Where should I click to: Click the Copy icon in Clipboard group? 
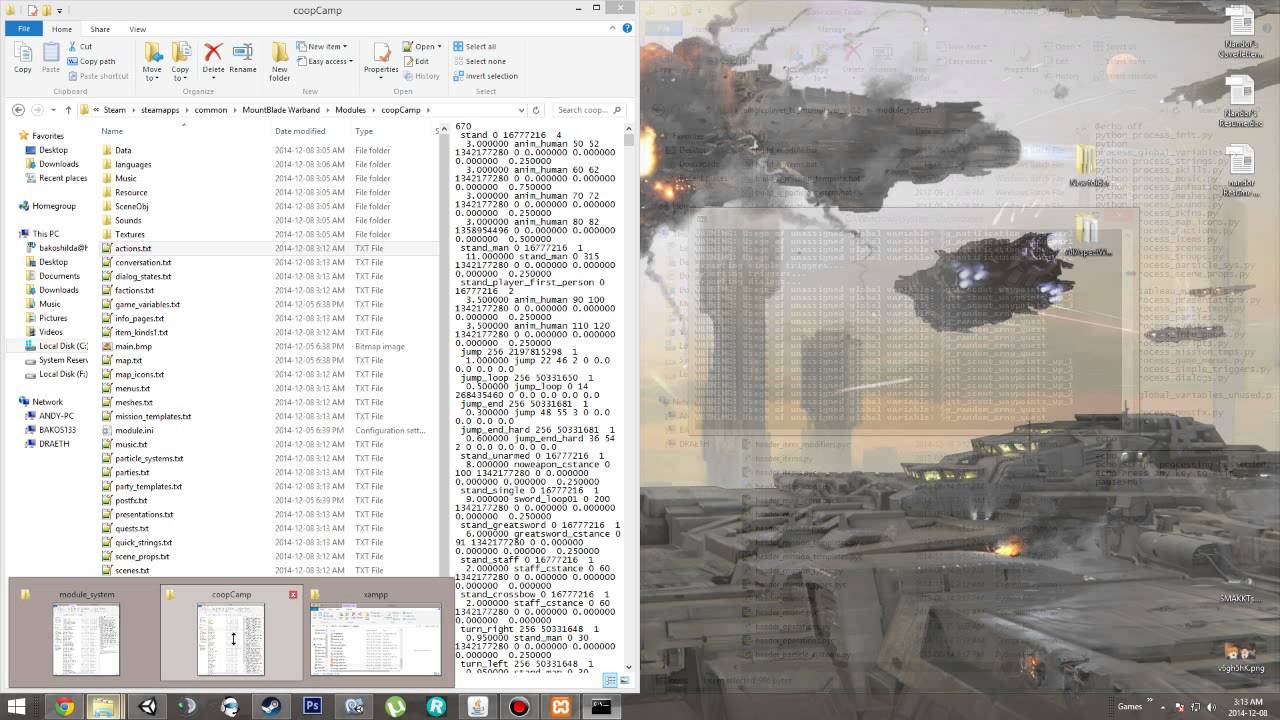point(22,58)
